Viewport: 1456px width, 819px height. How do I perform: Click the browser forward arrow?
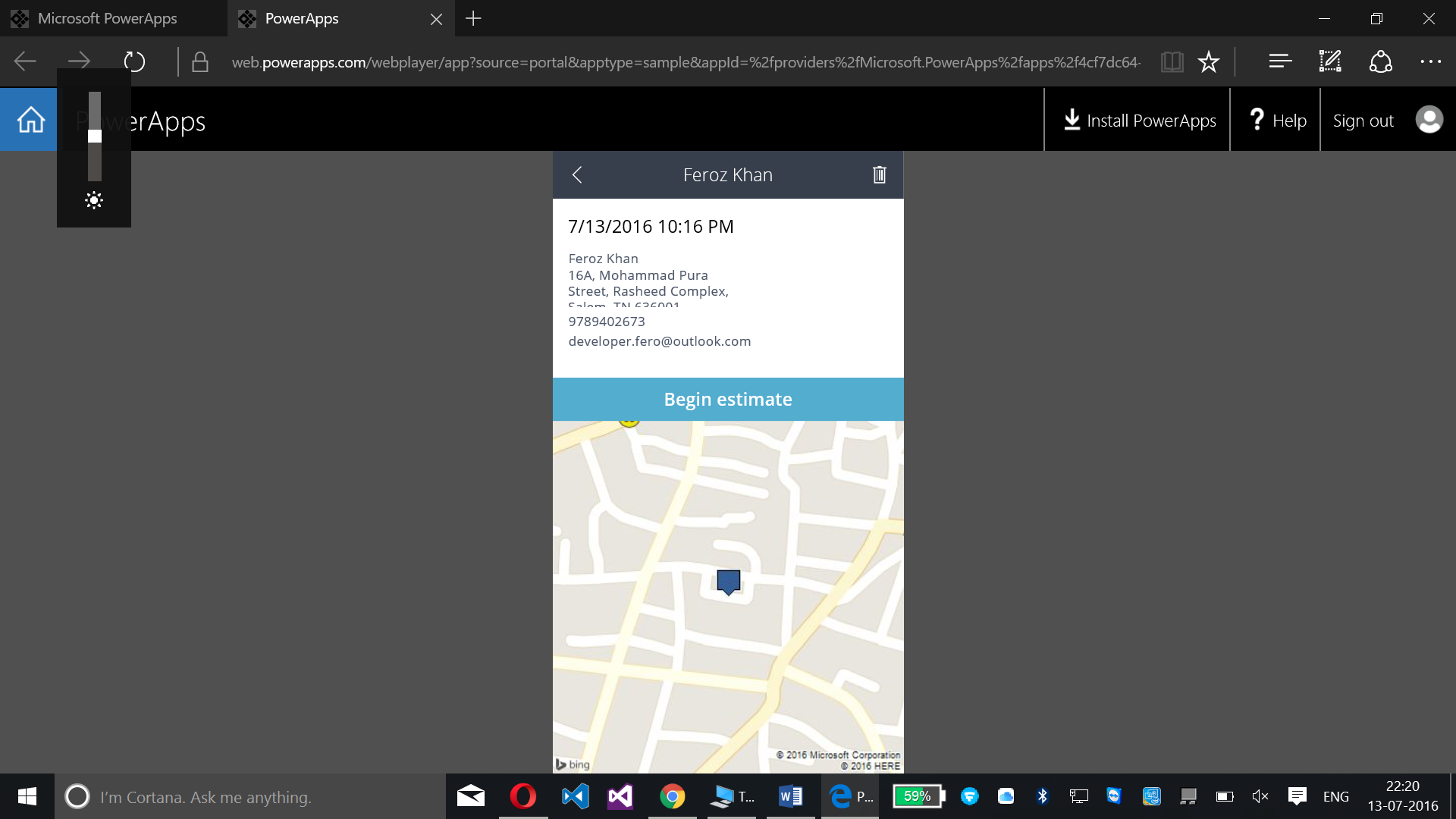pyautogui.click(x=79, y=61)
